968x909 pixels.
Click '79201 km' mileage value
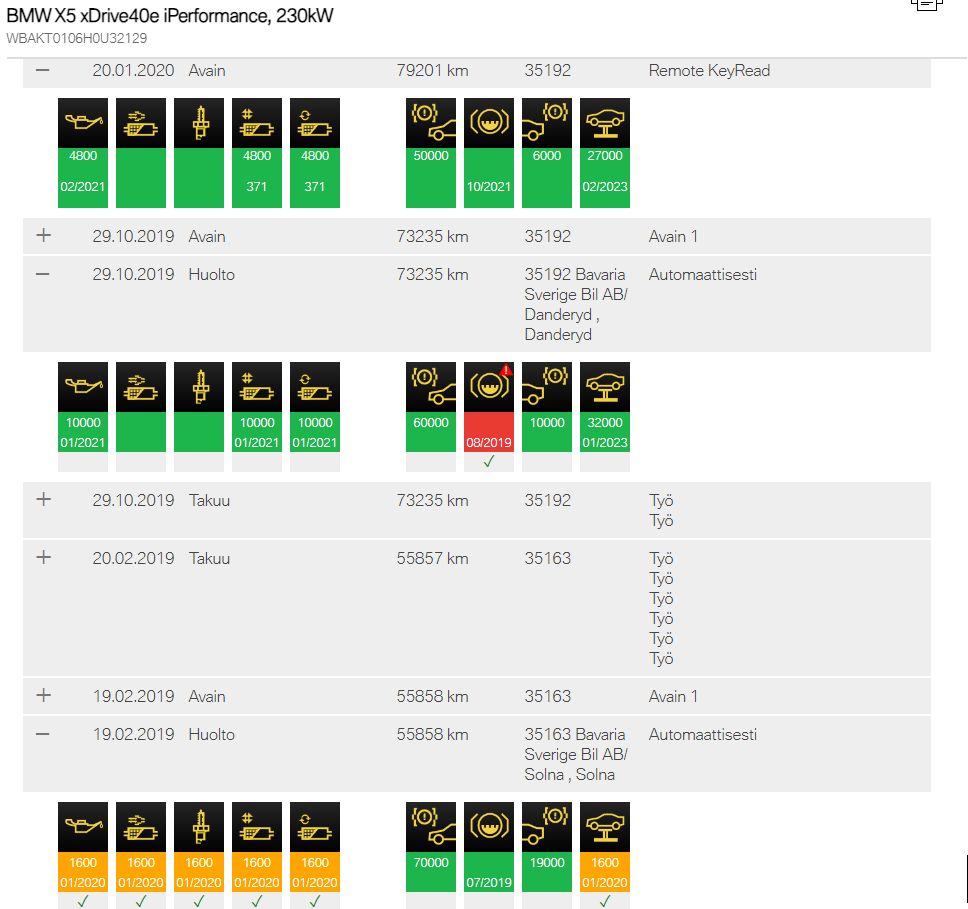433,70
